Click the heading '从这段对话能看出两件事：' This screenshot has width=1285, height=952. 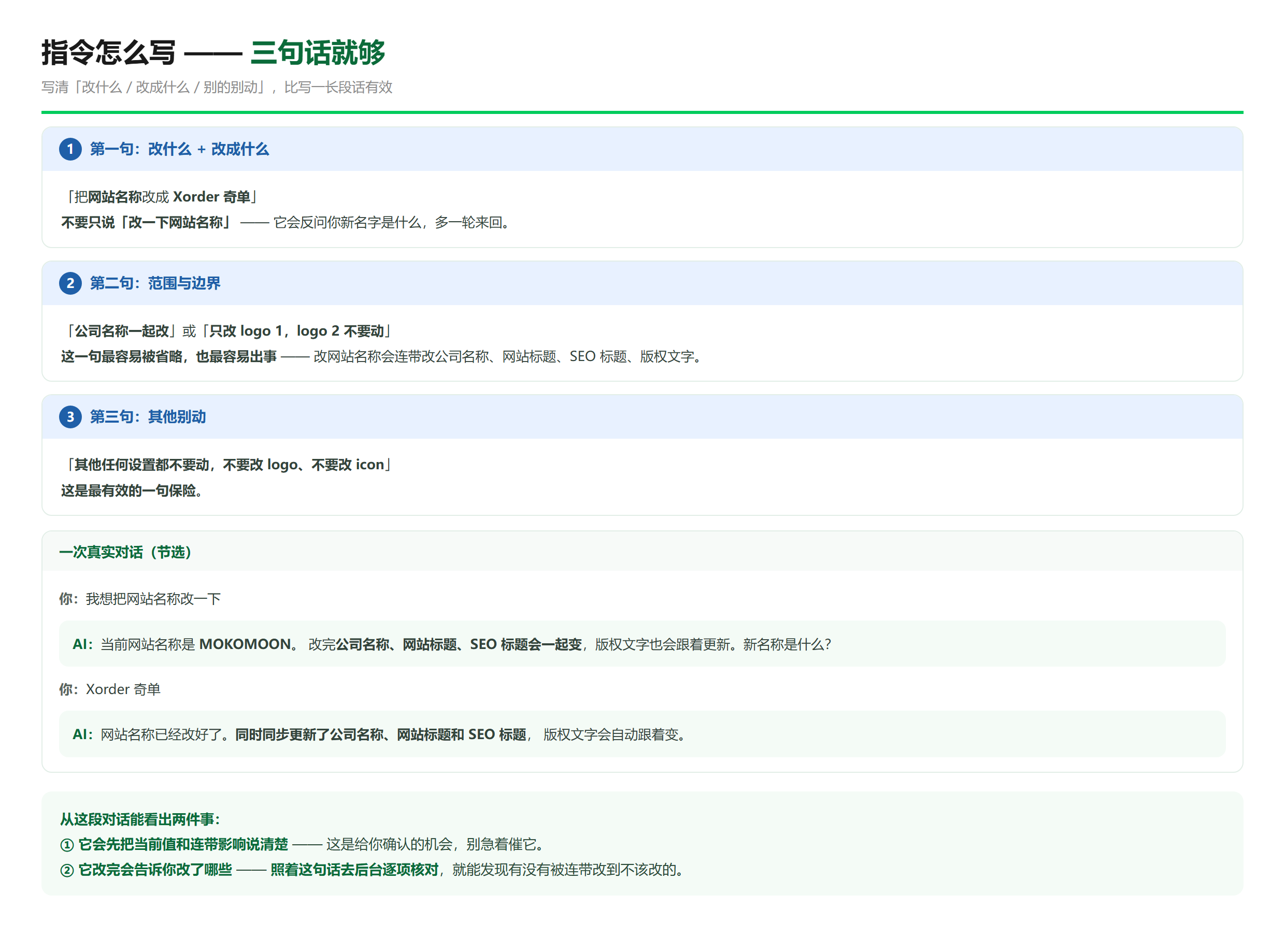coord(140,819)
